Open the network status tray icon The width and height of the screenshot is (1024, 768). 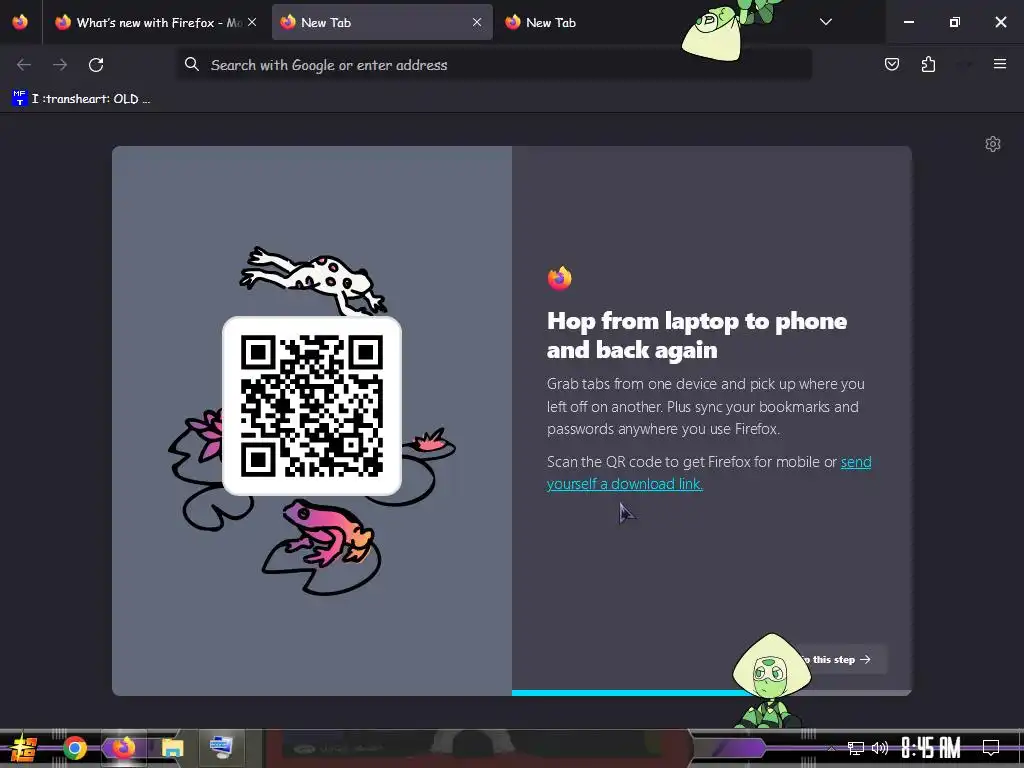point(856,748)
